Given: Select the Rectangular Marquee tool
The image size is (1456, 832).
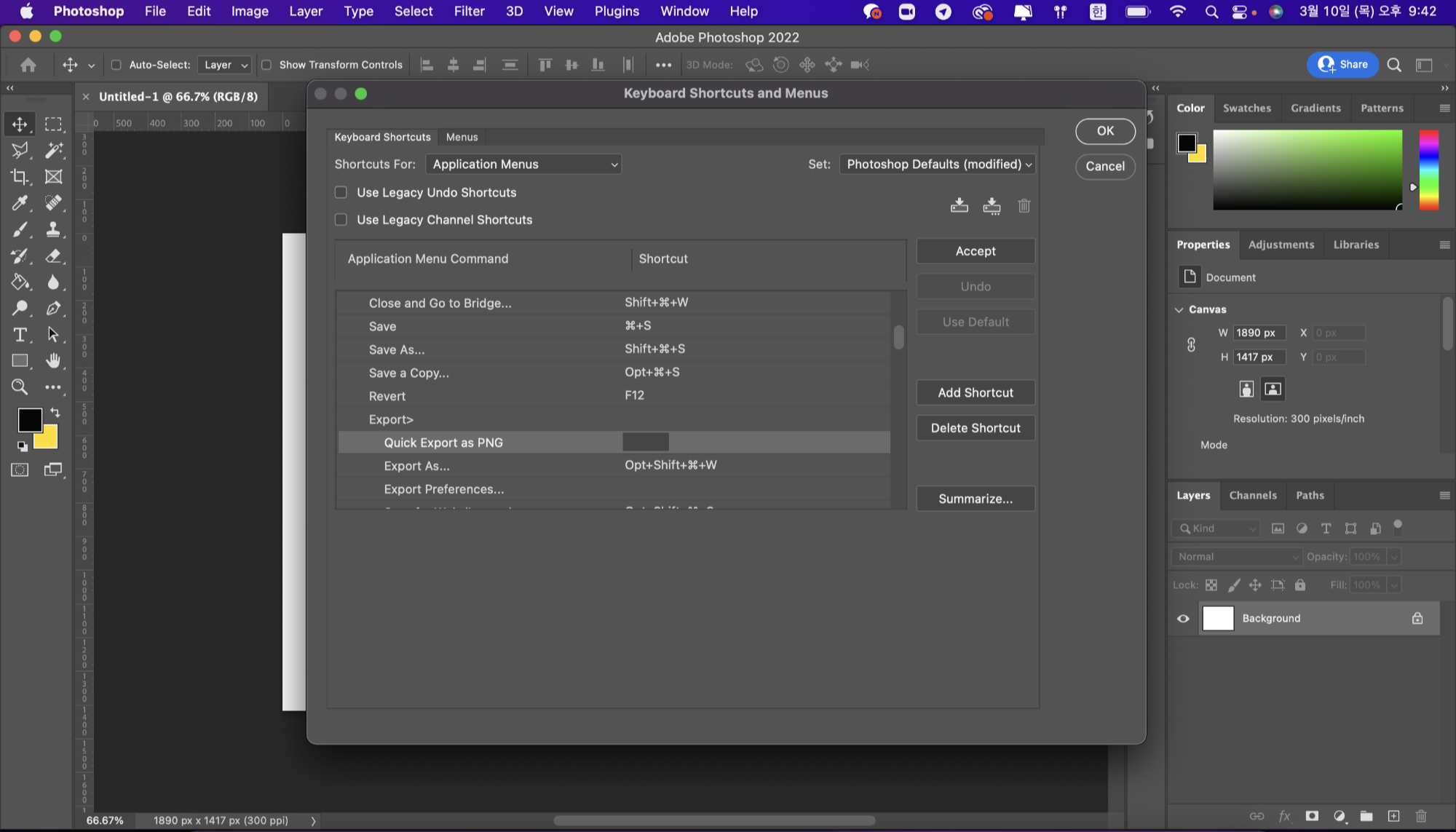Looking at the screenshot, I should 53,124.
